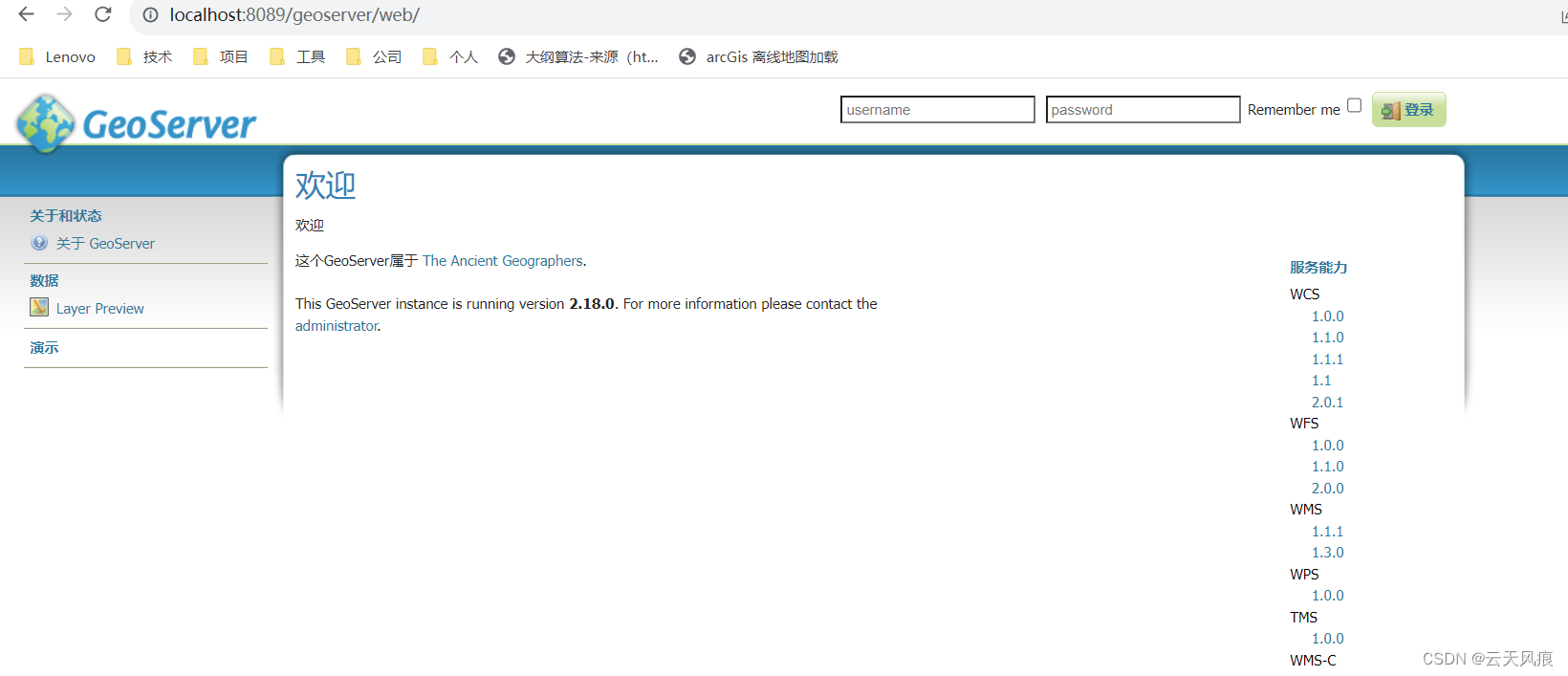Viewport: 1568px width, 676px height.
Task: Open the 公司 bookmark folder
Action: [x=374, y=57]
